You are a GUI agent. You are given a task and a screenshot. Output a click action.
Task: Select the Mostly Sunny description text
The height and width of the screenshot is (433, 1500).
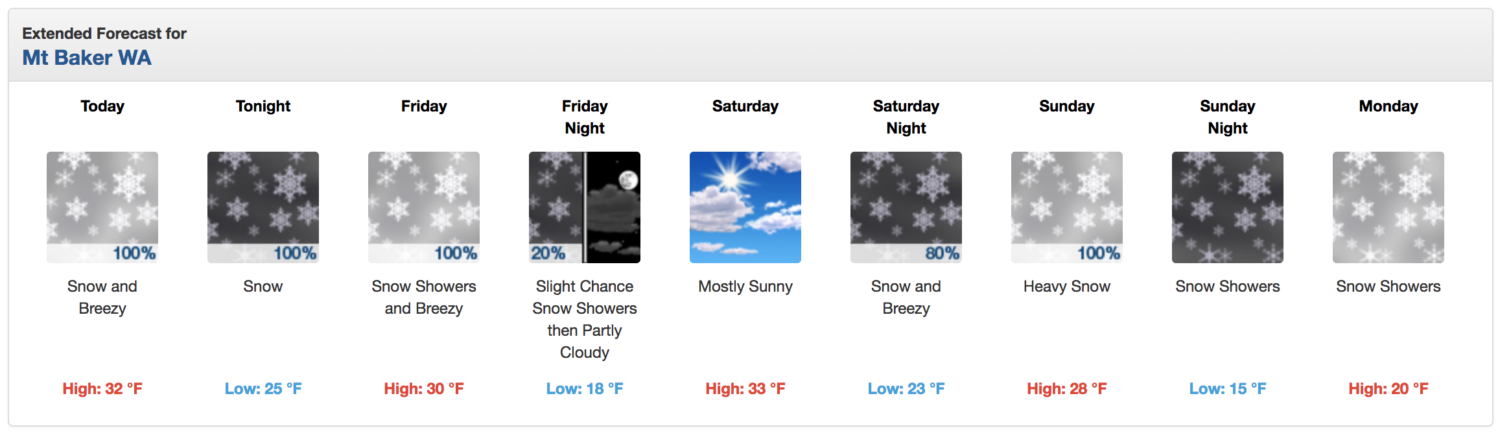tap(746, 287)
